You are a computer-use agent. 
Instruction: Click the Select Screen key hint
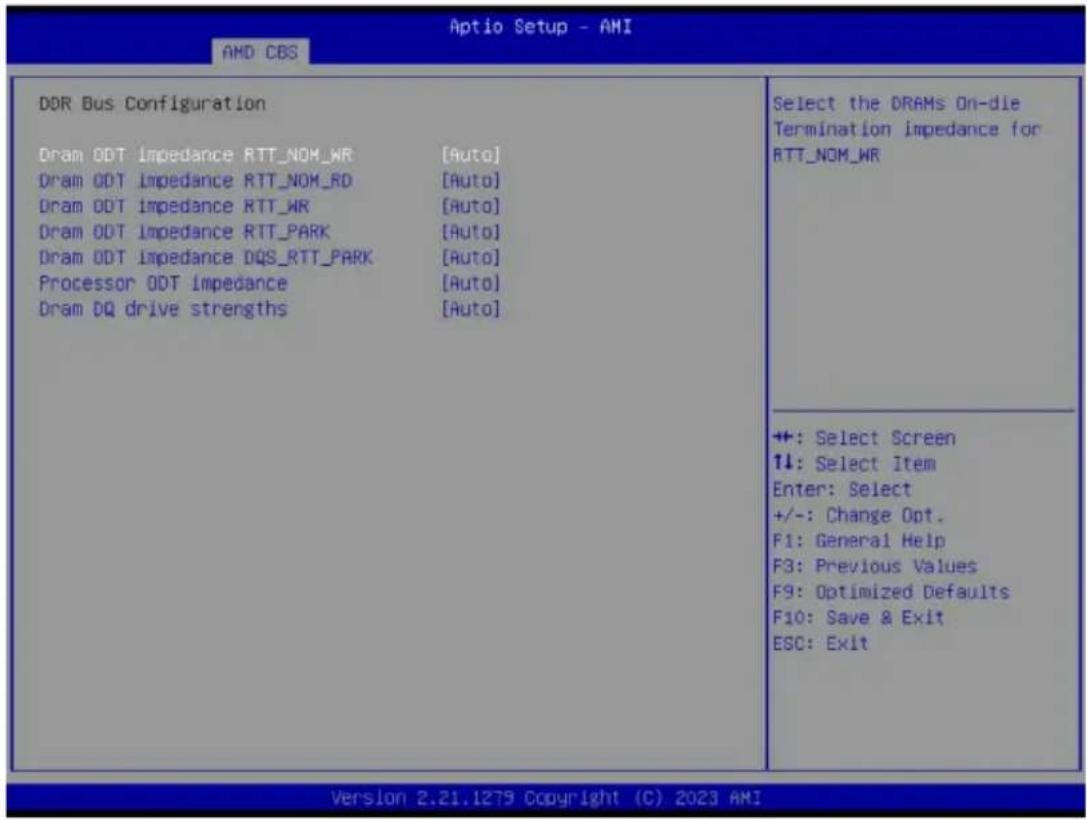pos(864,437)
